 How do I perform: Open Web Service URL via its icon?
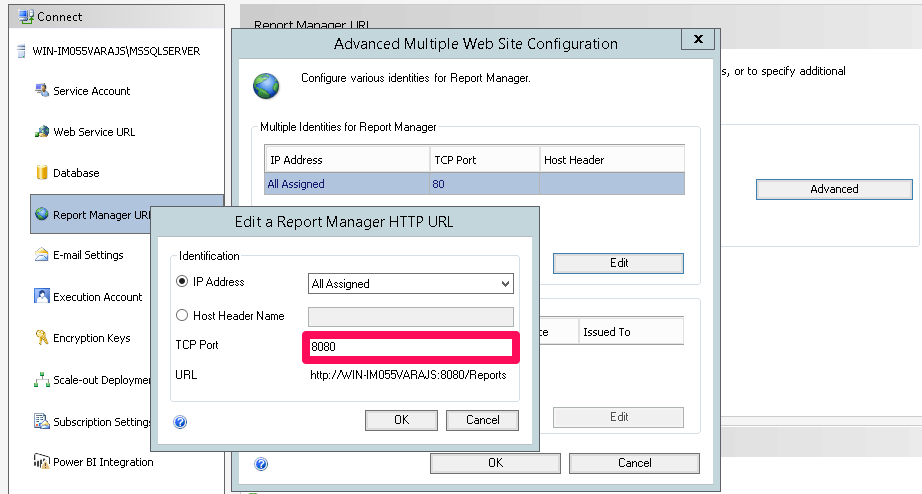pos(41,131)
